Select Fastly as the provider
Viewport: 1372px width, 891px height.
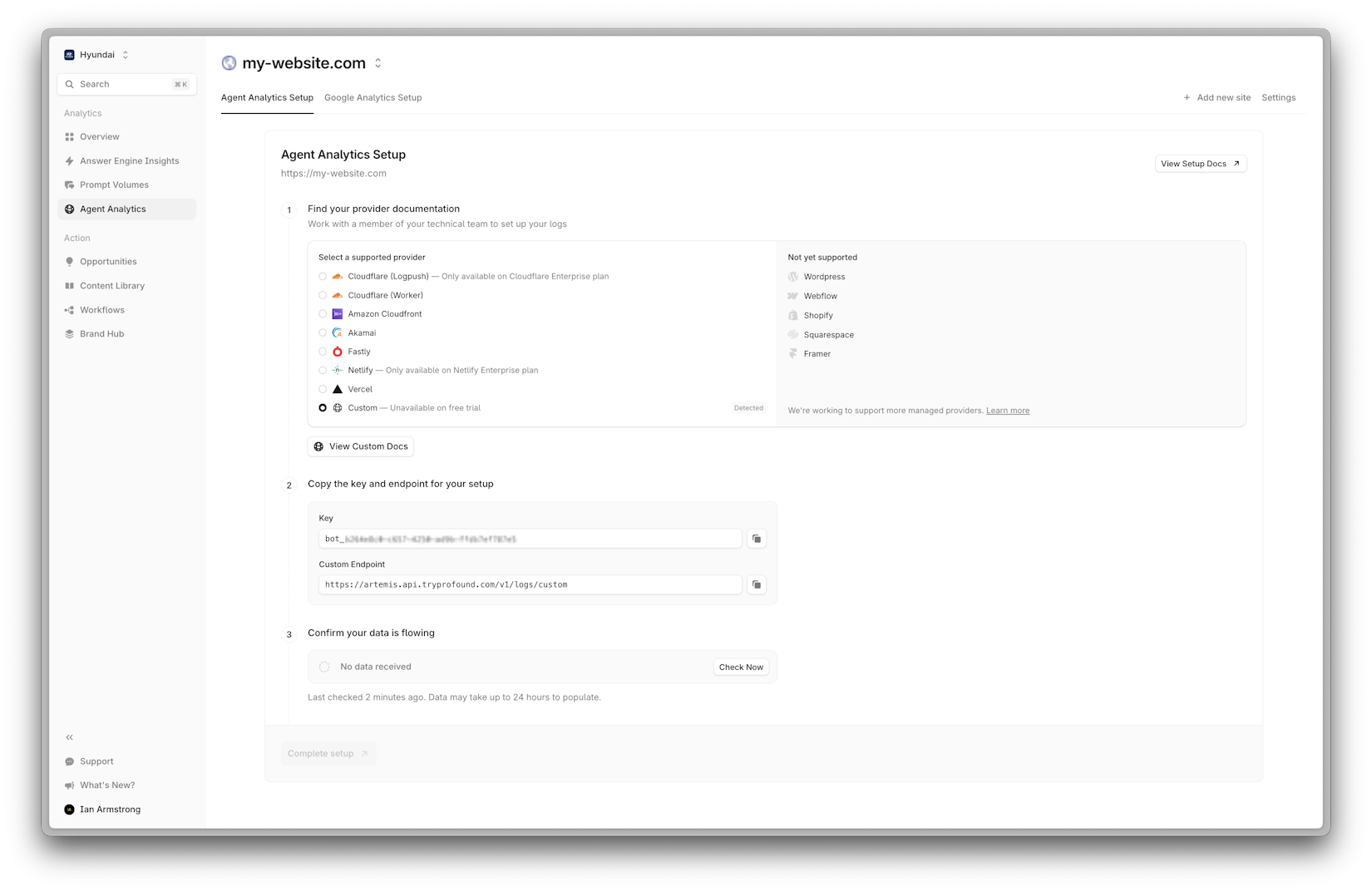tap(323, 352)
